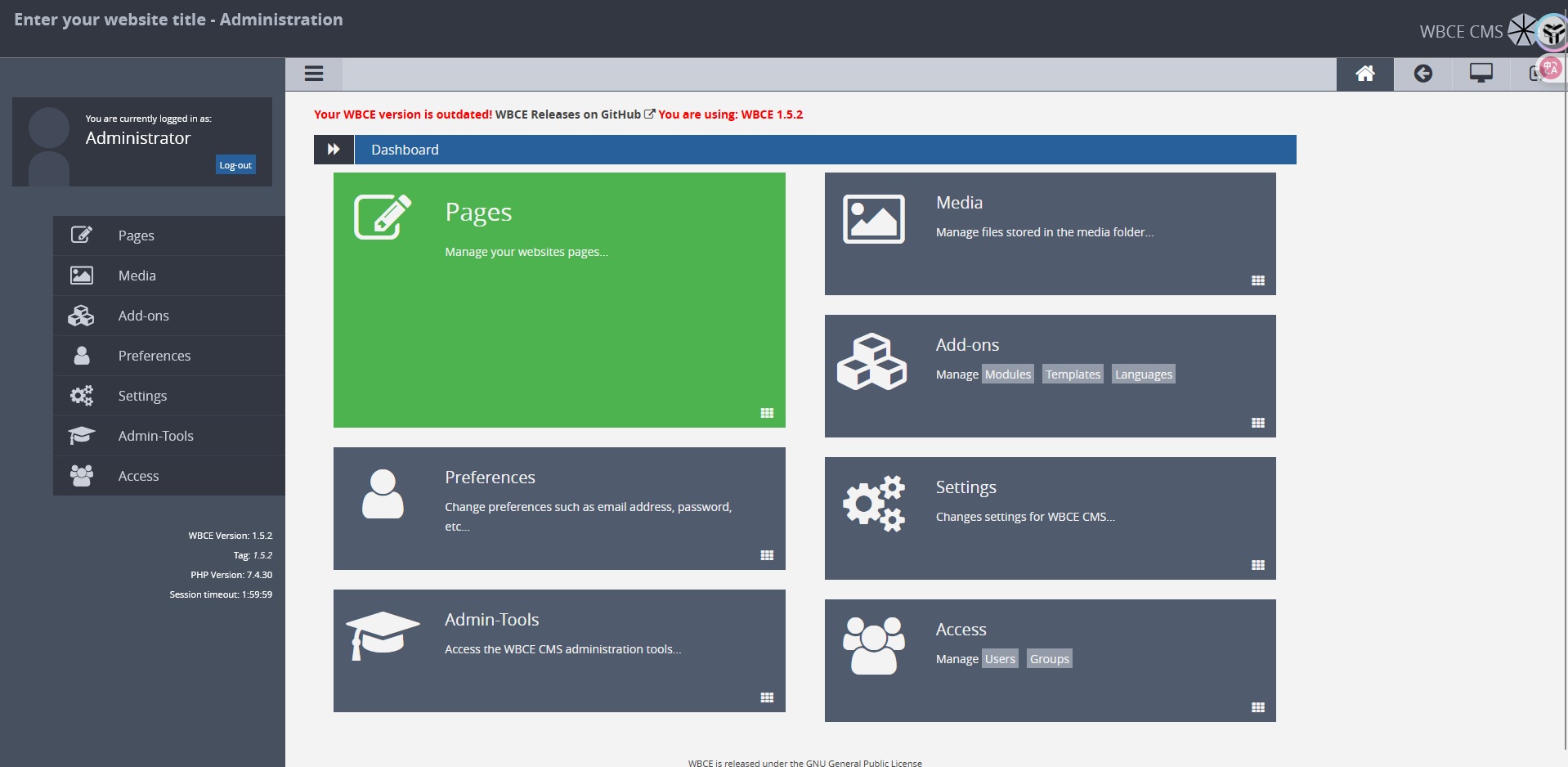Image resolution: width=1568 pixels, height=767 pixels.
Task: Open the Pages tile edit icon
Action: pyautogui.click(x=382, y=217)
